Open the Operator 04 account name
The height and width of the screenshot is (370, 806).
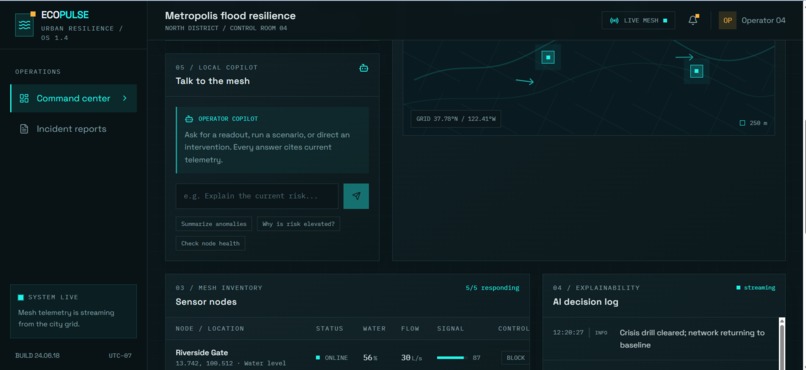coord(763,21)
